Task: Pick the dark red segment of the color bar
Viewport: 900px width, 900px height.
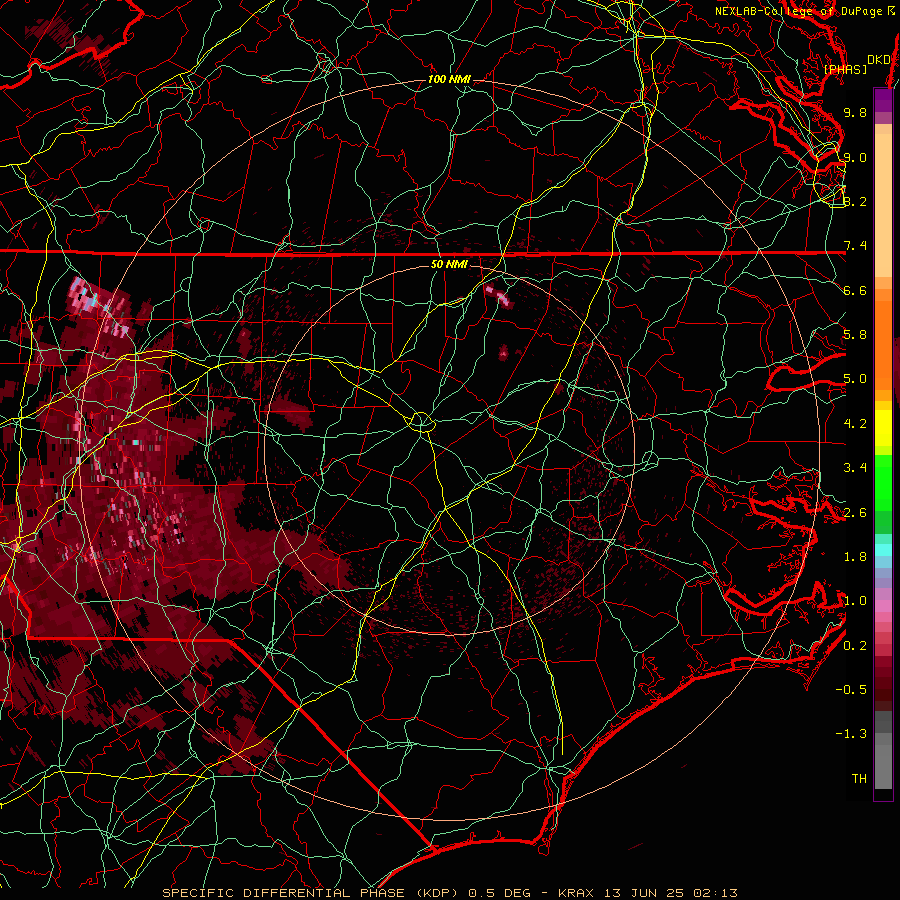Action: point(883,677)
